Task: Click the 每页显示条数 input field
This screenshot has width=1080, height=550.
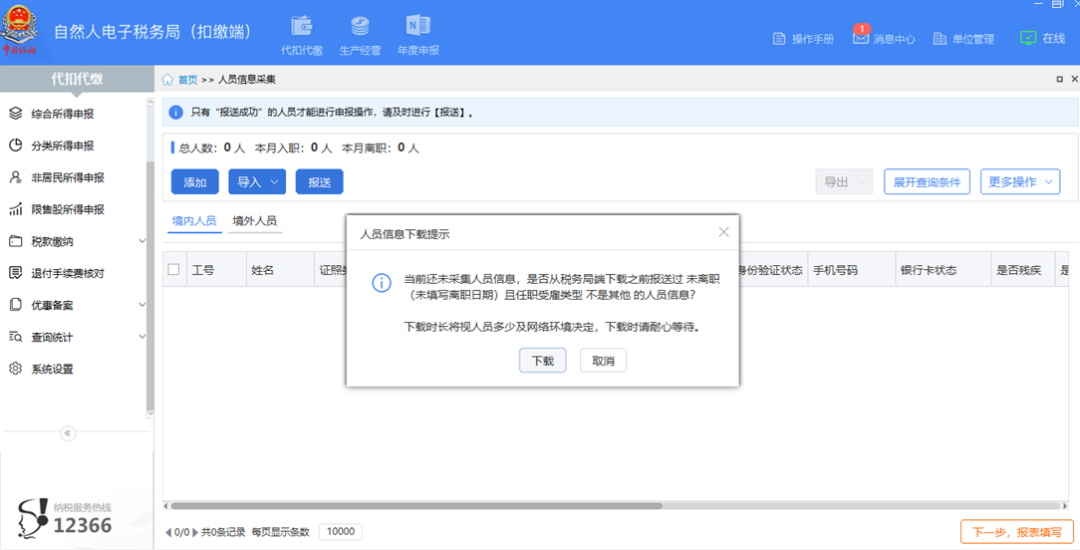Action: 340,531
